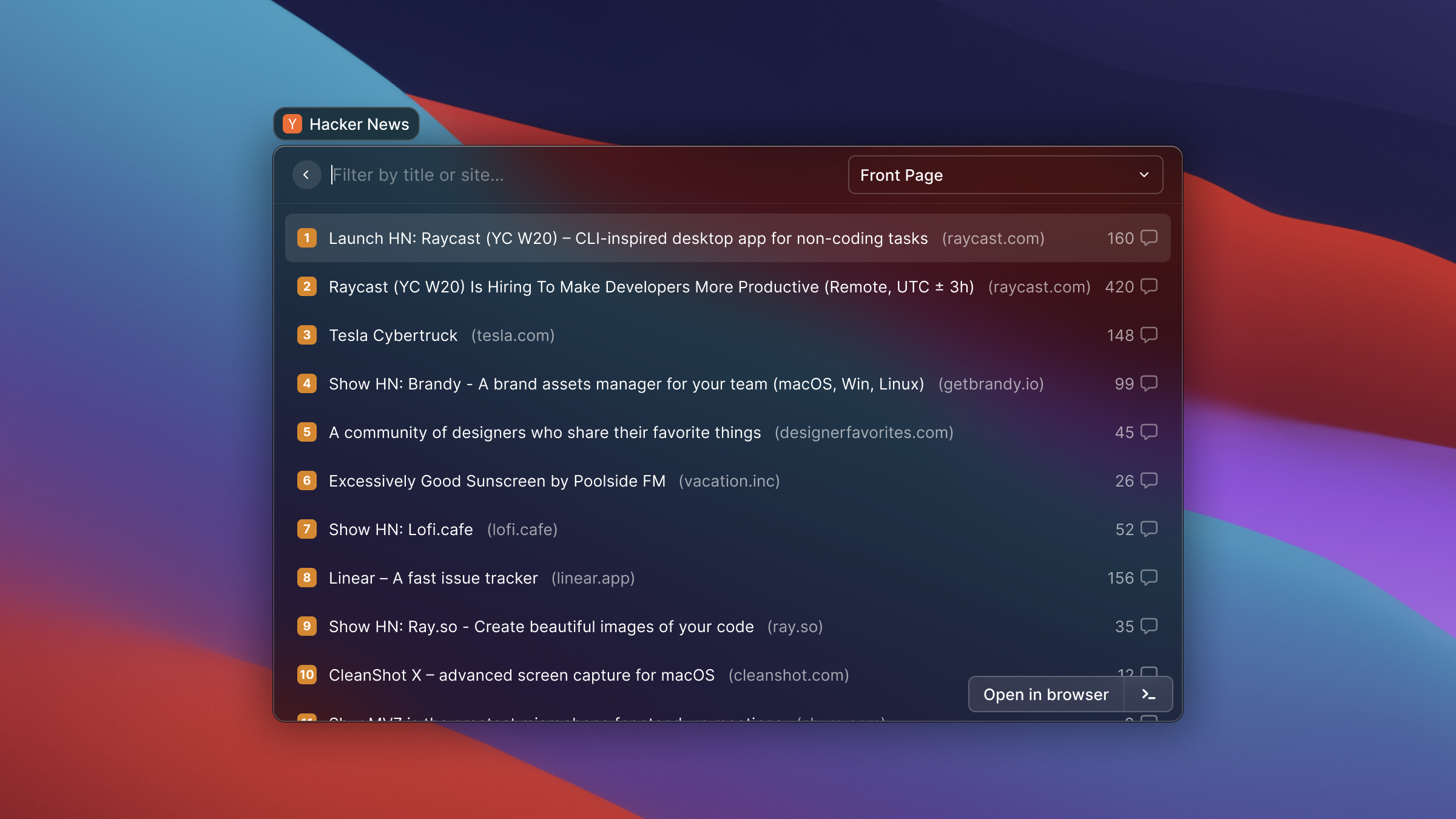Select the community of designers story
This screenshot has width=1456, height=819.
pos(727,432)
